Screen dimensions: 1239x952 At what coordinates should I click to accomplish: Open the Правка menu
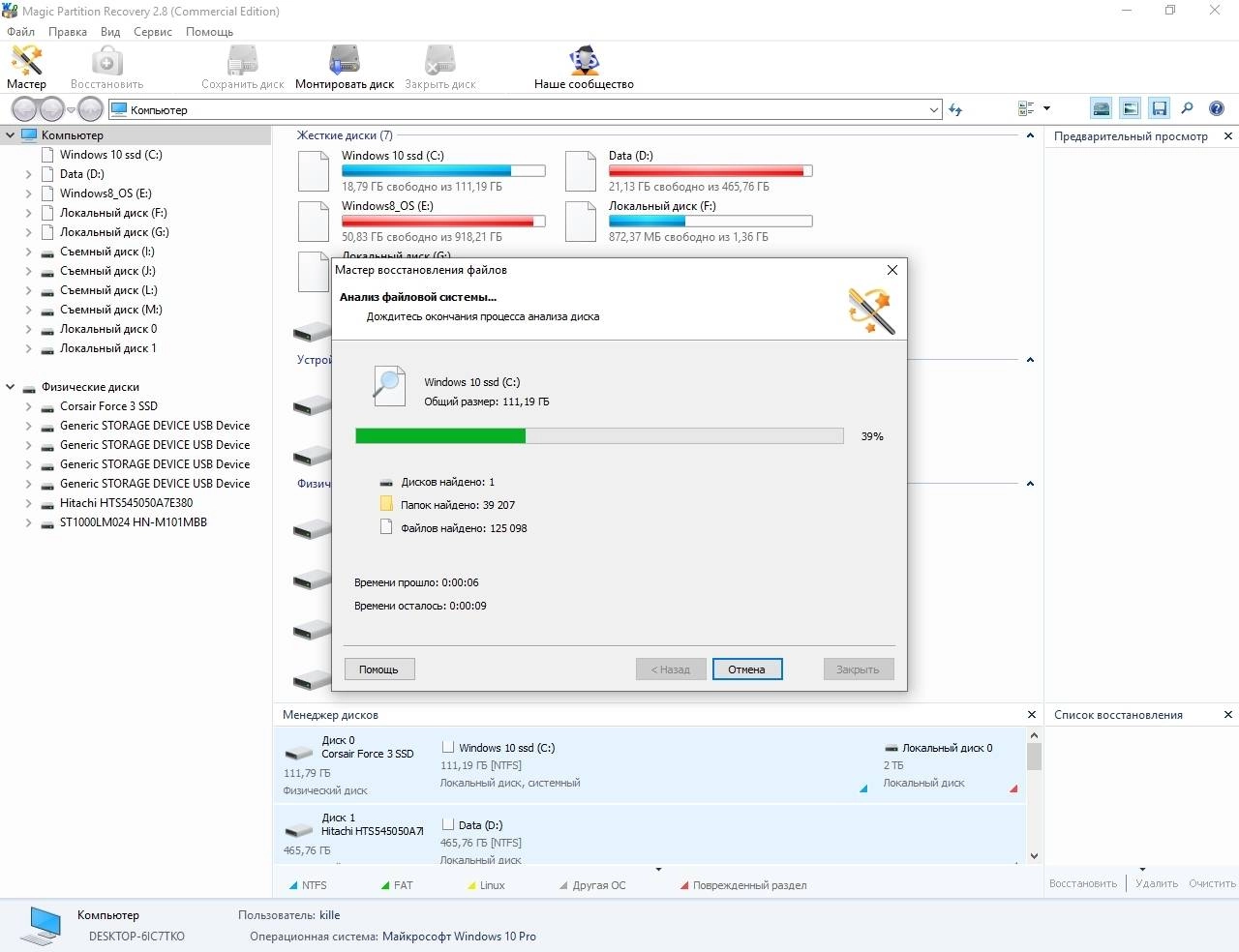click(x=68, y=32)
